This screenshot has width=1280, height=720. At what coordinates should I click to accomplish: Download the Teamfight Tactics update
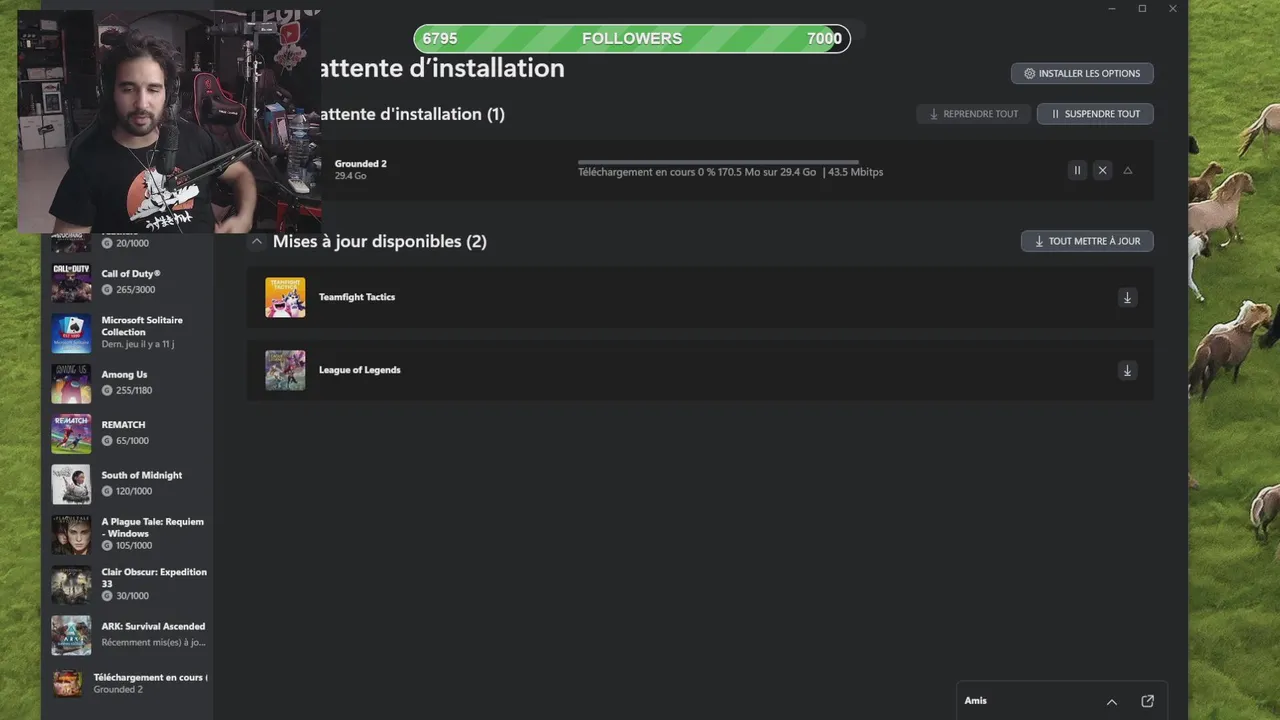point(1127,297)
